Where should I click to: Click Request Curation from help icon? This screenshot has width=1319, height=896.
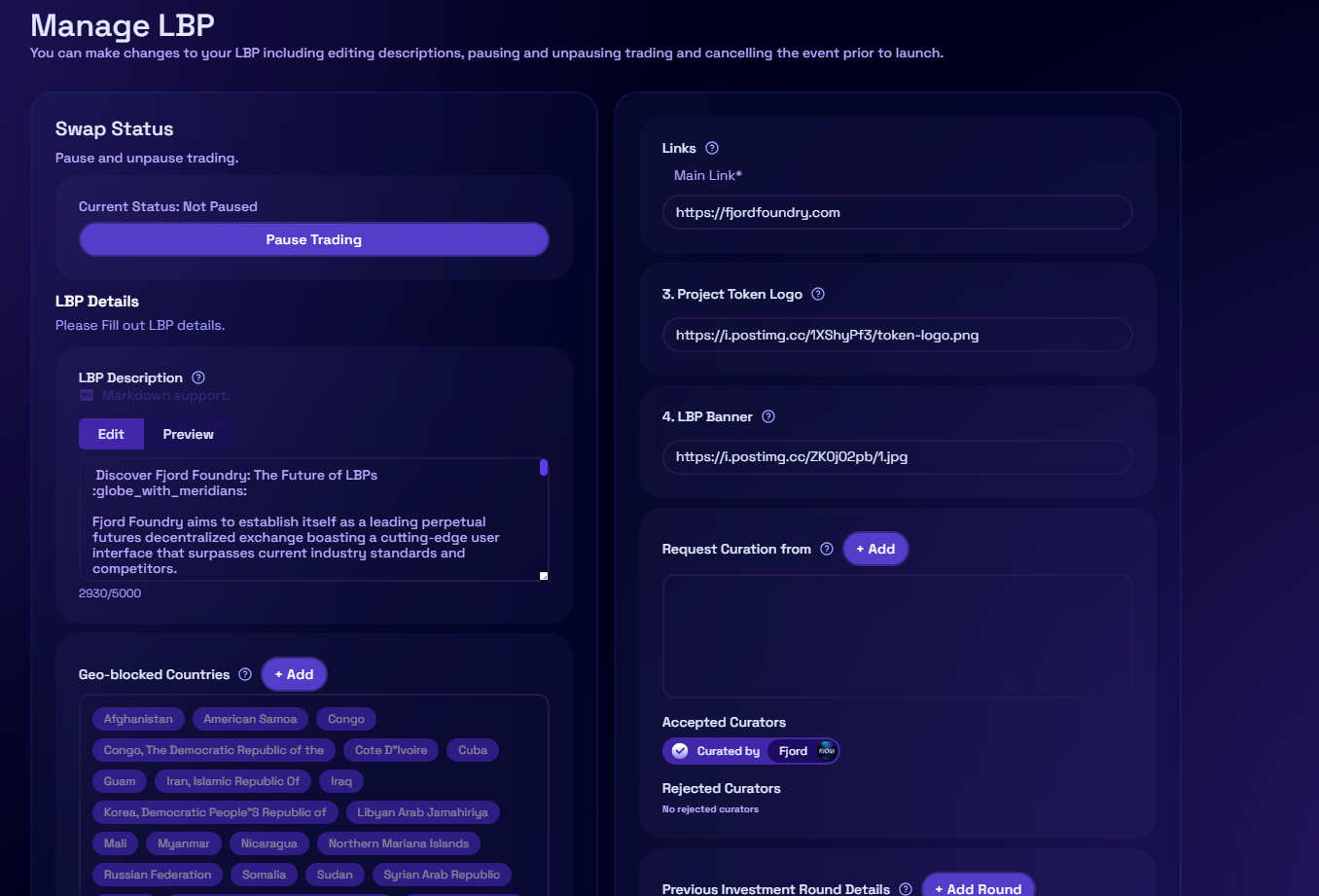(x=827, y=549)
